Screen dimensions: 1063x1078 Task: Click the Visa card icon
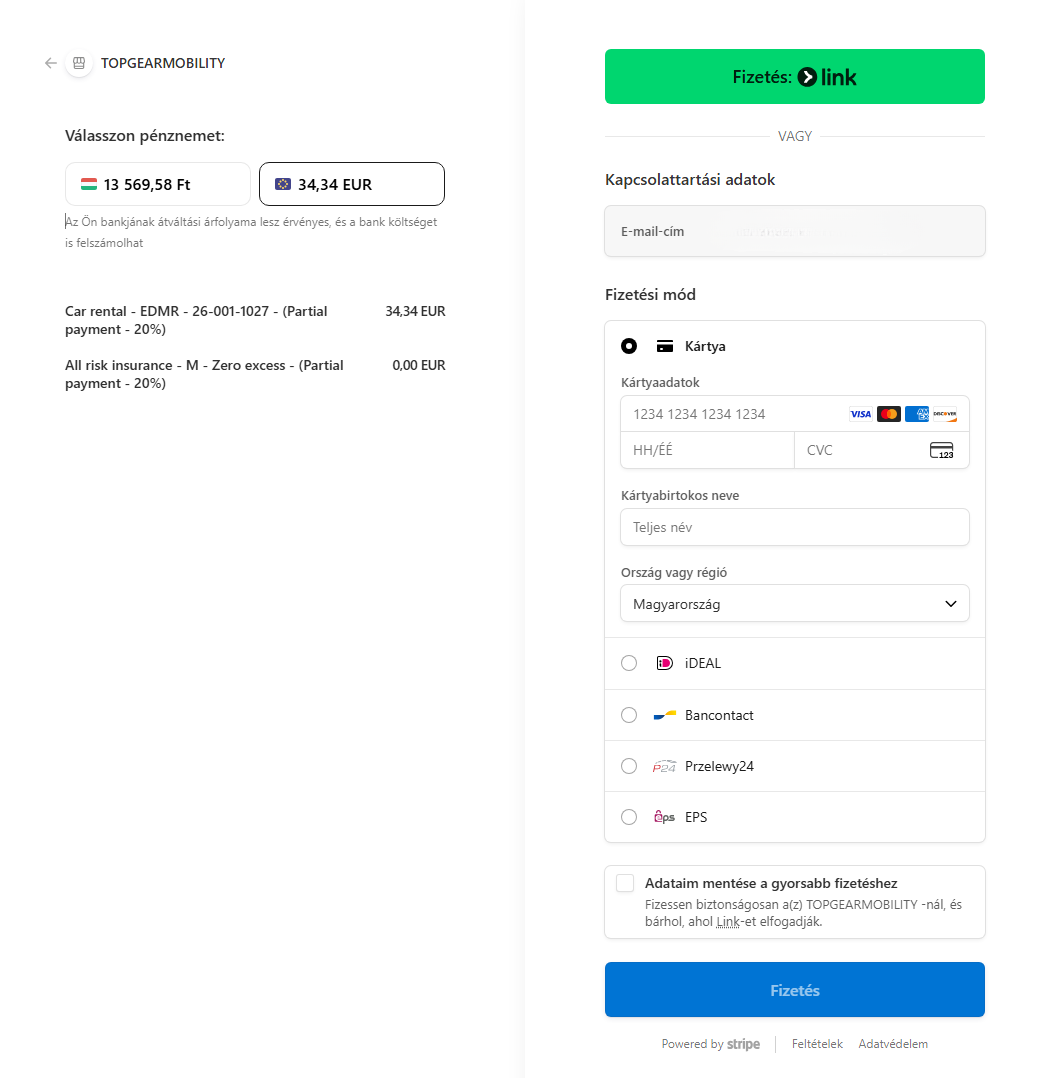coord(861,413)
